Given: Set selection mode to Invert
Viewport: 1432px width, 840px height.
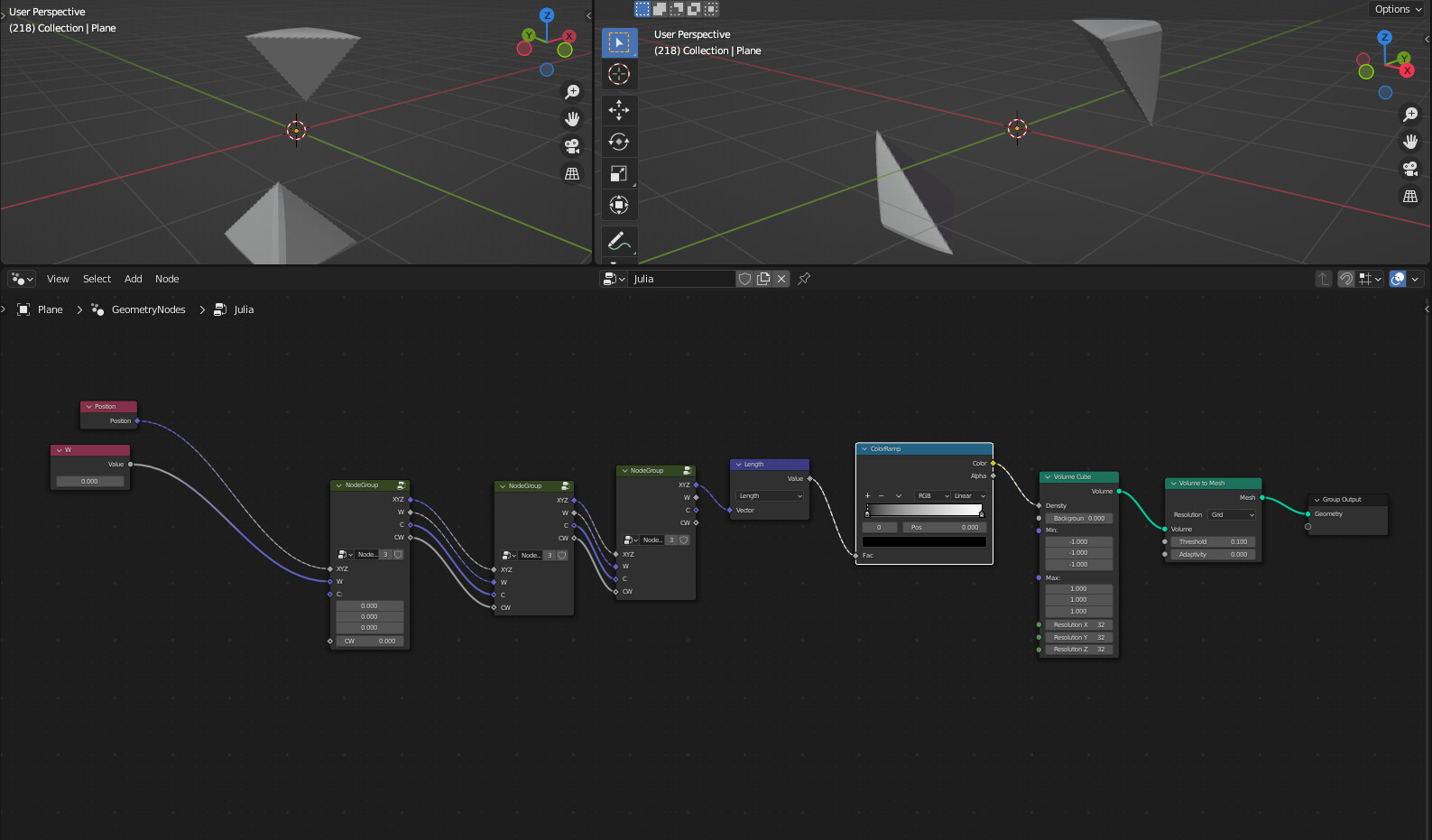Looking at the screenshot, I should [x=694, y=9].
